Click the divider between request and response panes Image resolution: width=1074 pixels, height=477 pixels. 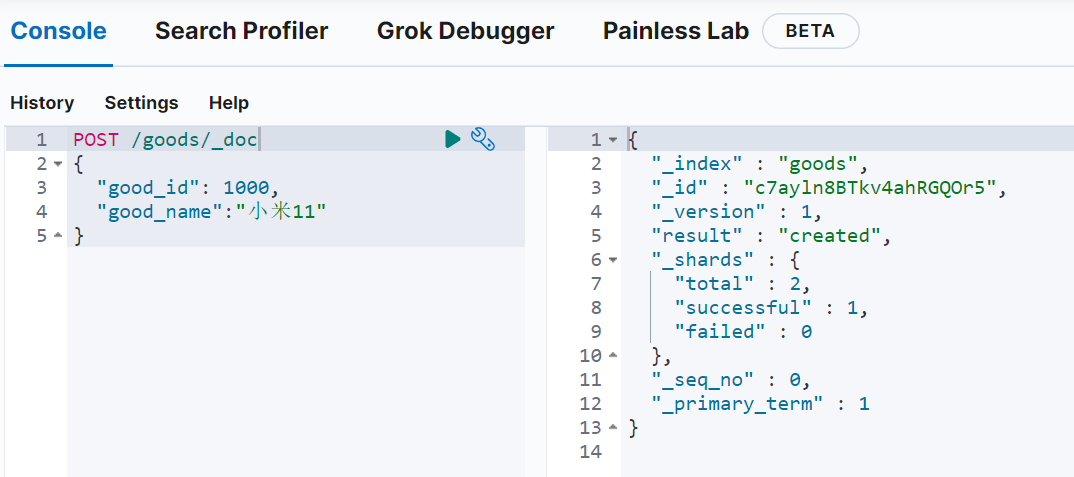point(536,300)
